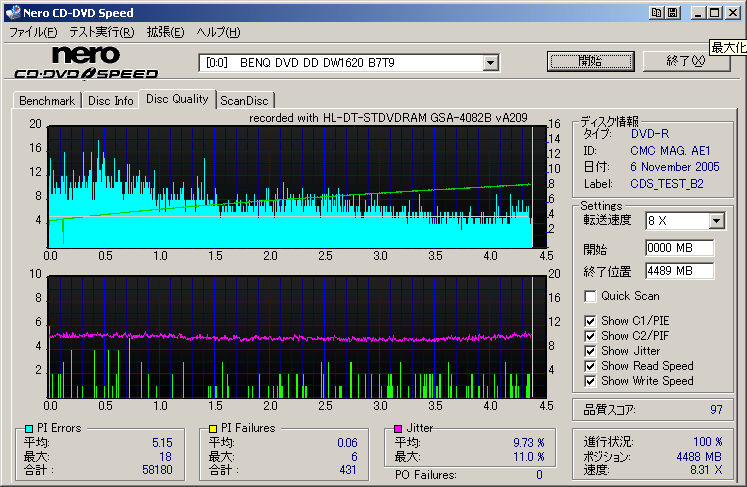The width and height of the screenshot is (747, 487).
Task: Click the speed value 8.31 X
Action: 706,470
